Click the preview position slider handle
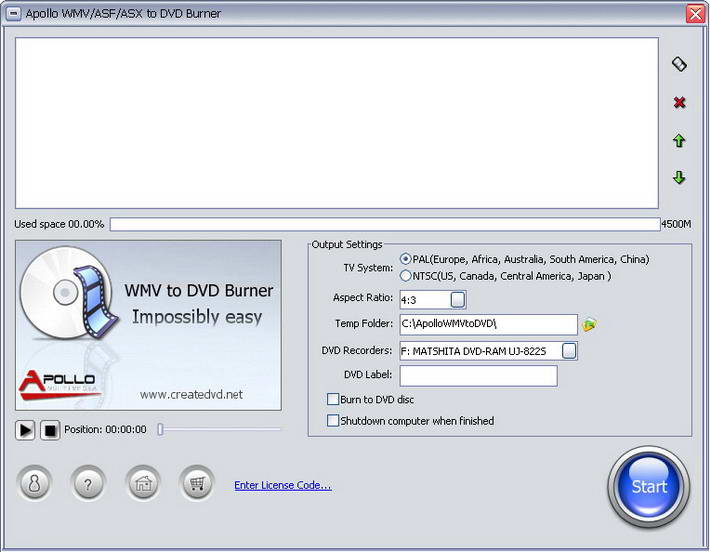This screenshot has width=710, height=552. (x=160, y=429)
